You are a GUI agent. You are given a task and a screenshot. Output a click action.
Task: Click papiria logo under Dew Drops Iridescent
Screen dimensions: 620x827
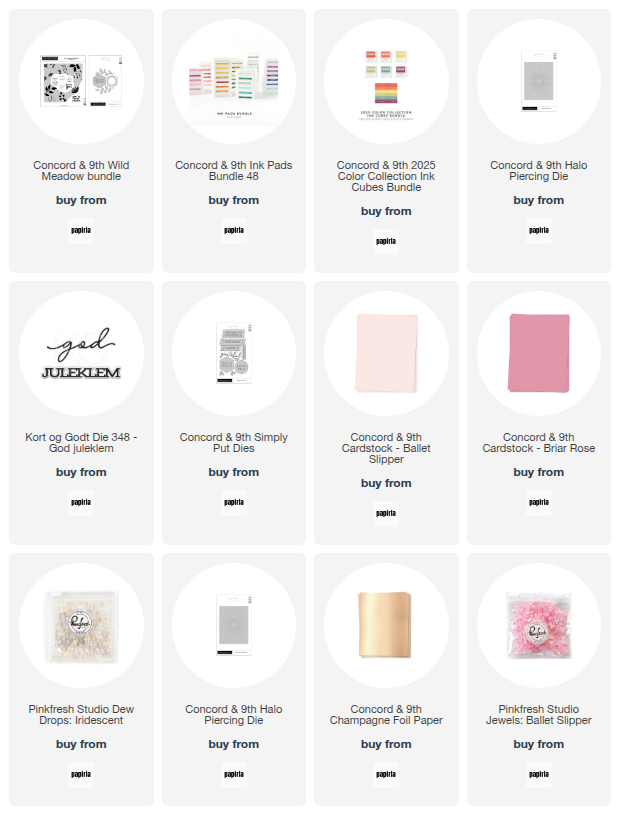click(x=81, y=775)
